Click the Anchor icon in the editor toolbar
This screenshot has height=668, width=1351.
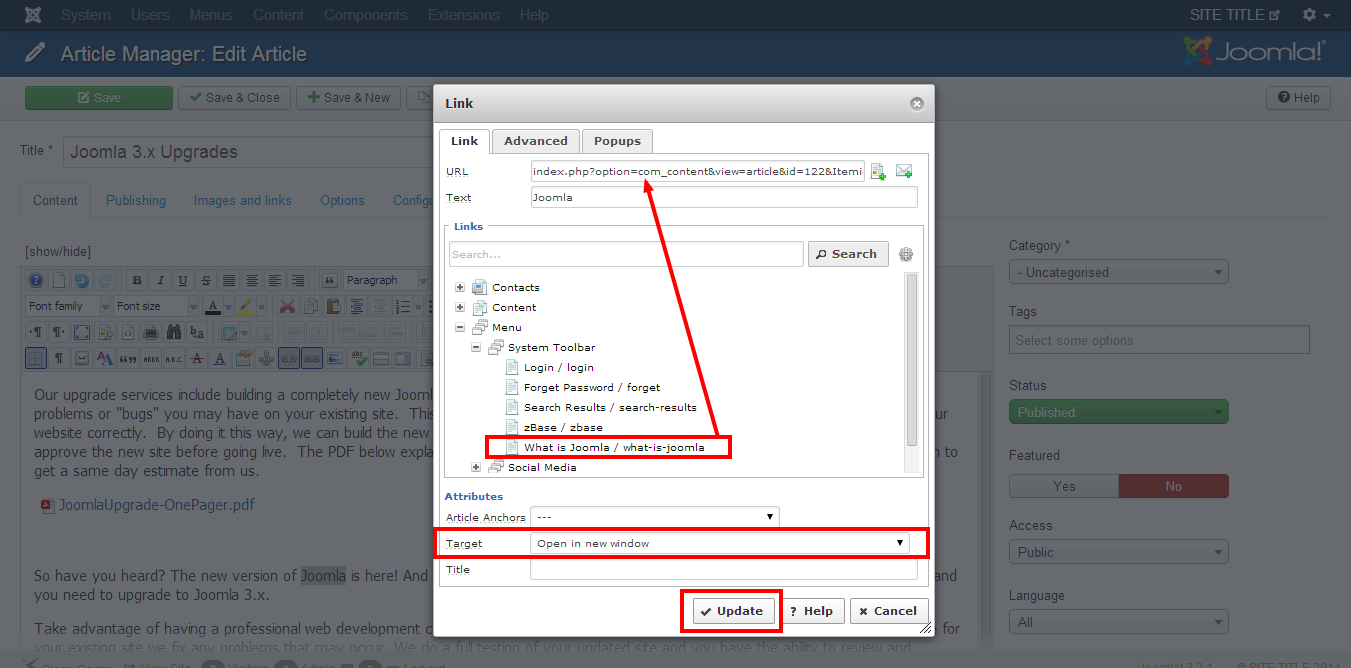[265, 358]
